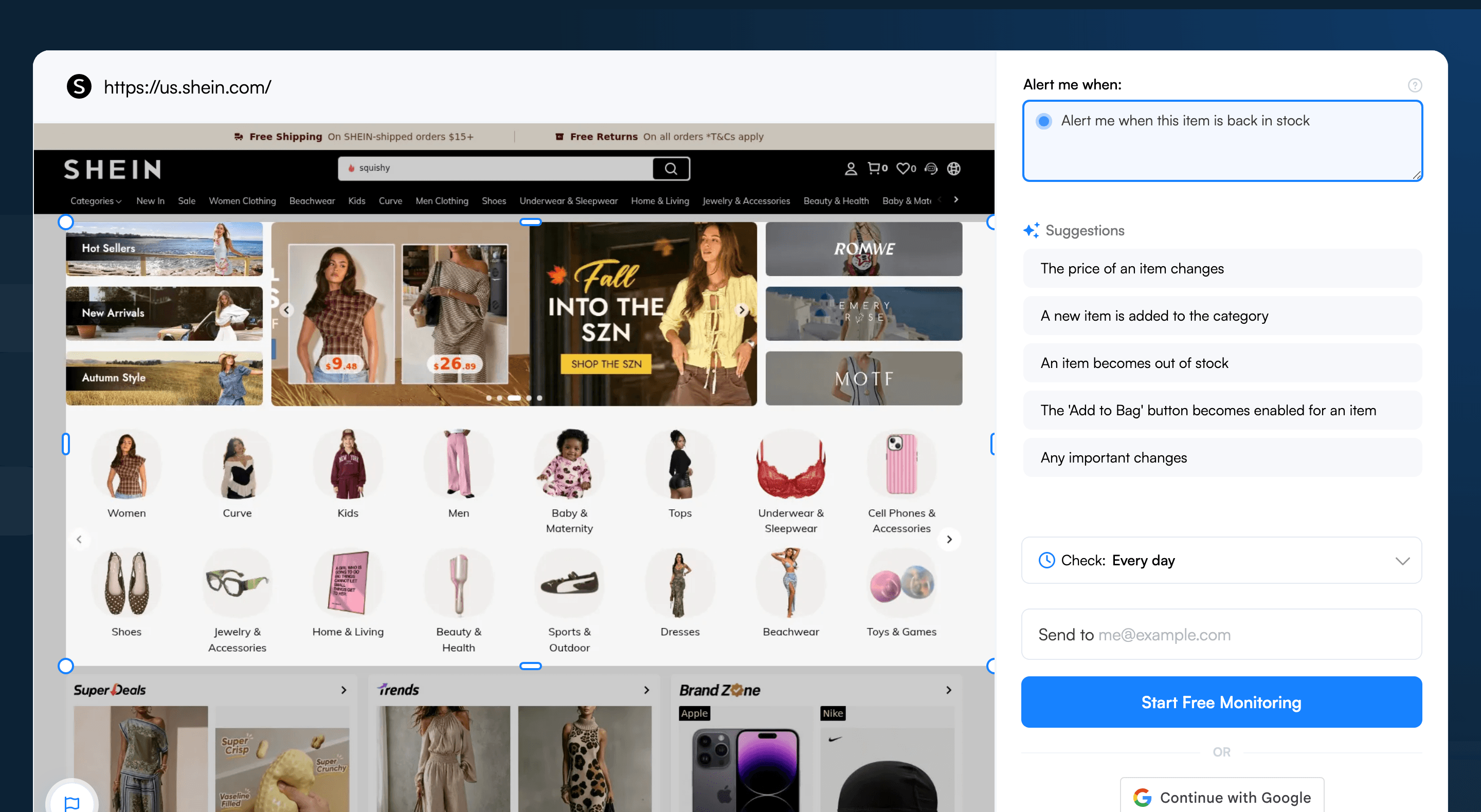This screenshot has height=812, width=1481.
Task: Click categories carousel right arrow
Action: click(x=949, y=539)
